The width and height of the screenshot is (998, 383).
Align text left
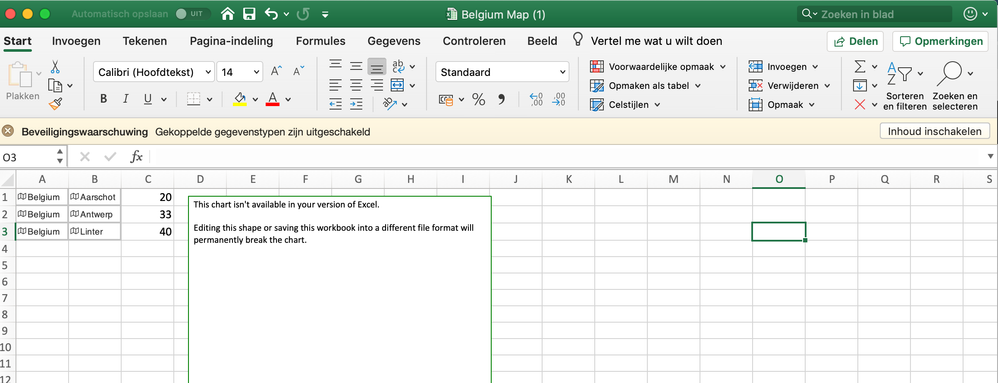(335, 85)
